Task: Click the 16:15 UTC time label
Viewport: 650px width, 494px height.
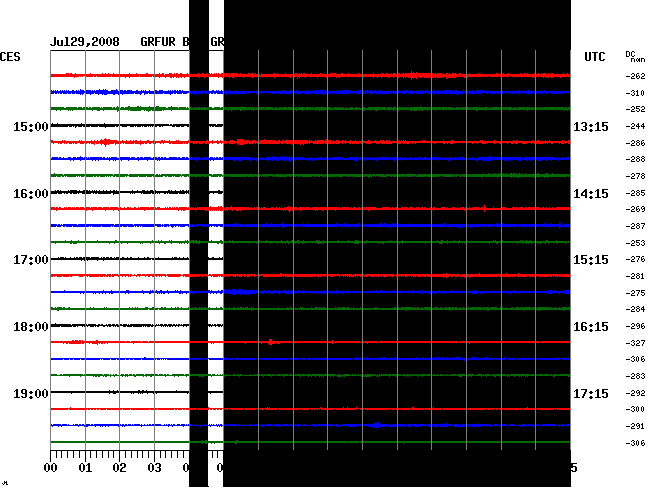Action: click(591, 327)
